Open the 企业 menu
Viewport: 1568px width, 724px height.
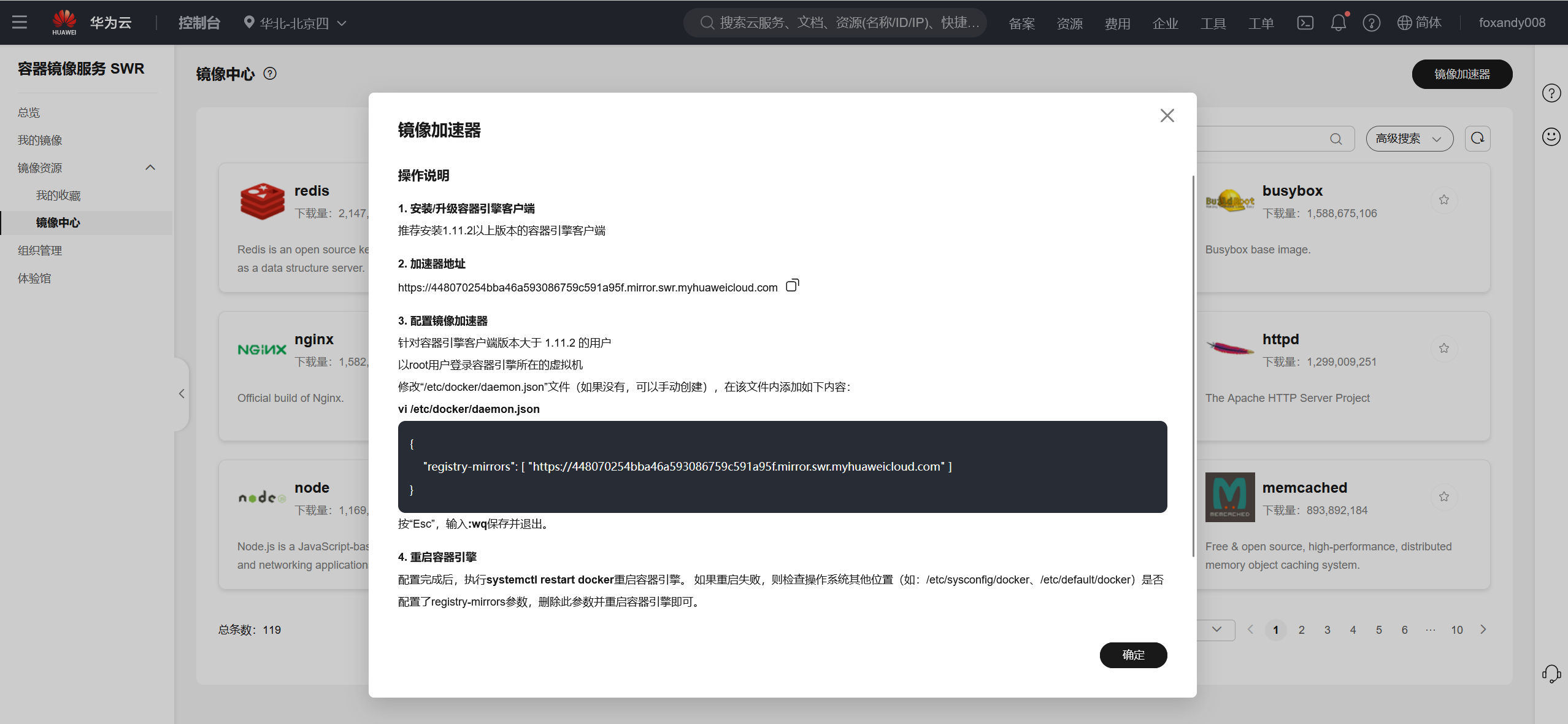[1166, 23]
